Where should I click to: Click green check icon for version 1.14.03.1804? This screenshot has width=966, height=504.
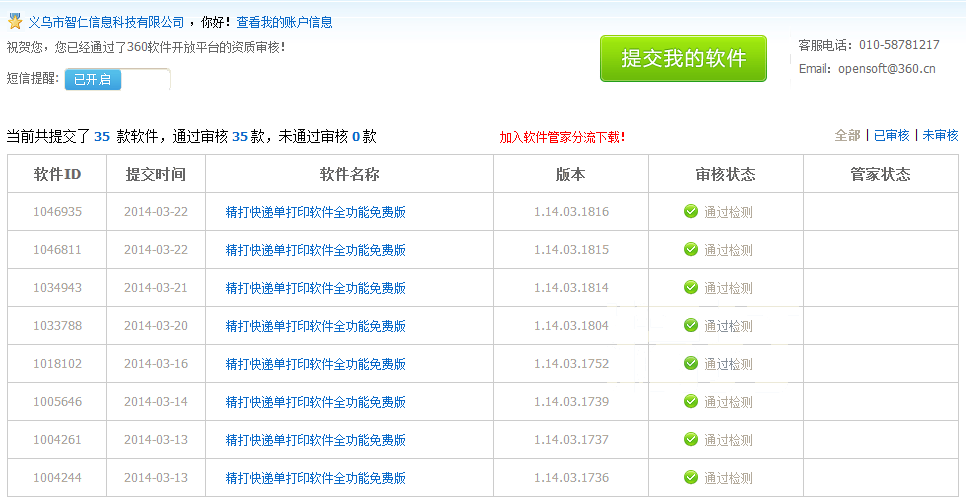690,325
